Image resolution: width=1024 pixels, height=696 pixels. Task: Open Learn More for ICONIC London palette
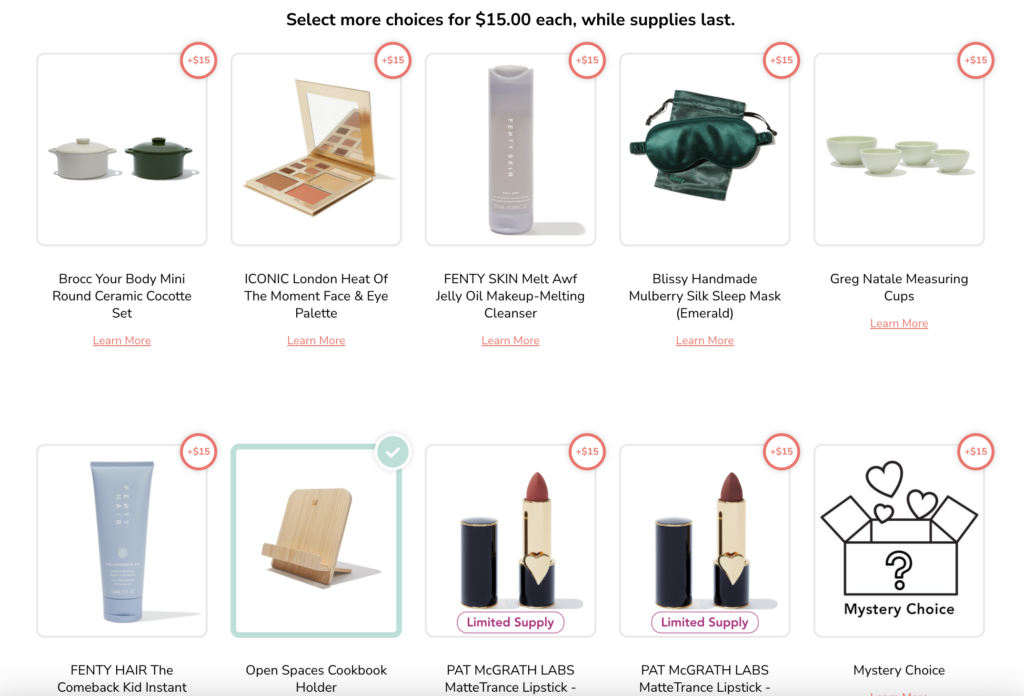click(x=316, y=341)
